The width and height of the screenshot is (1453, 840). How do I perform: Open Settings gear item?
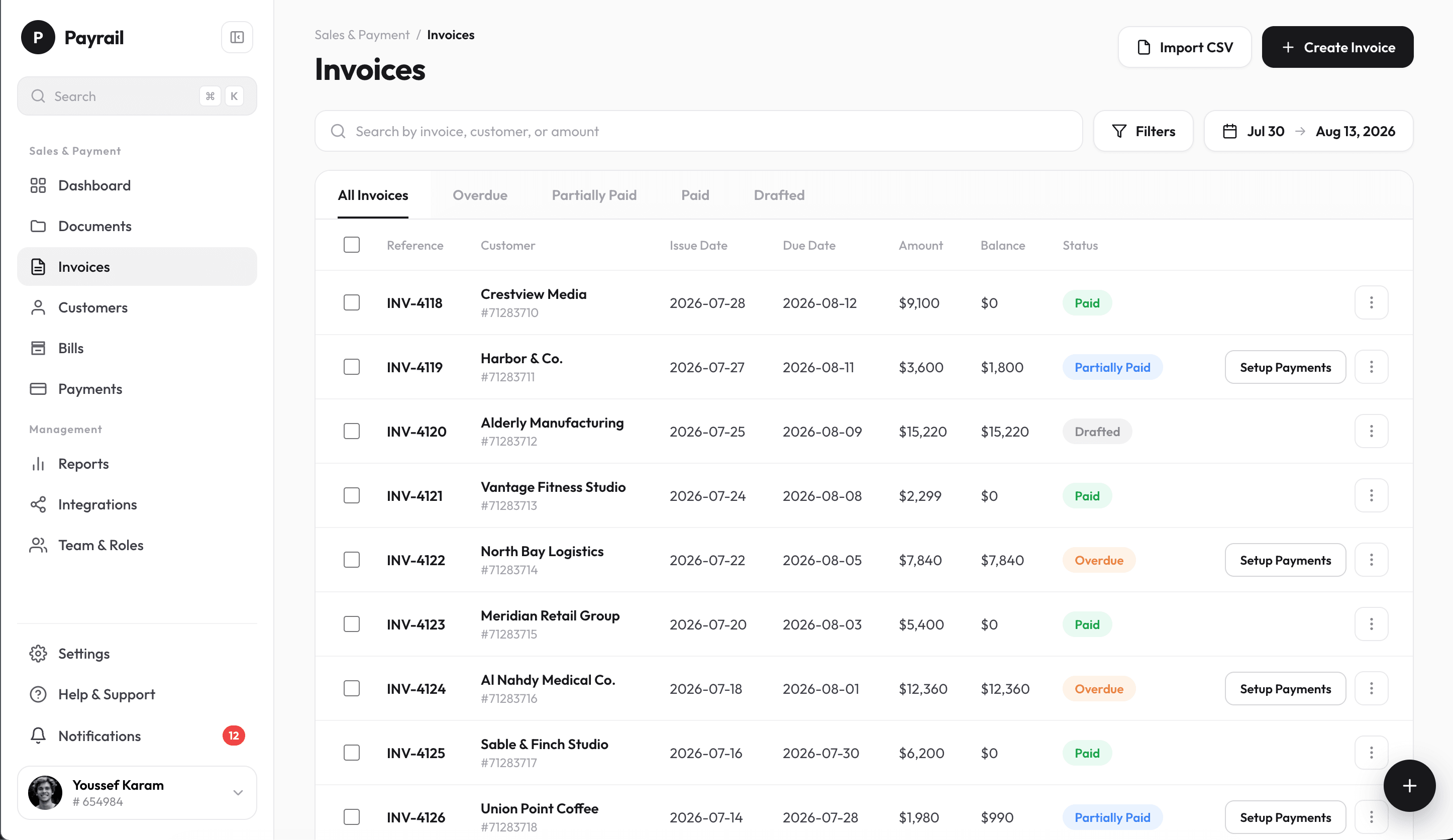(x=137, y=654)
